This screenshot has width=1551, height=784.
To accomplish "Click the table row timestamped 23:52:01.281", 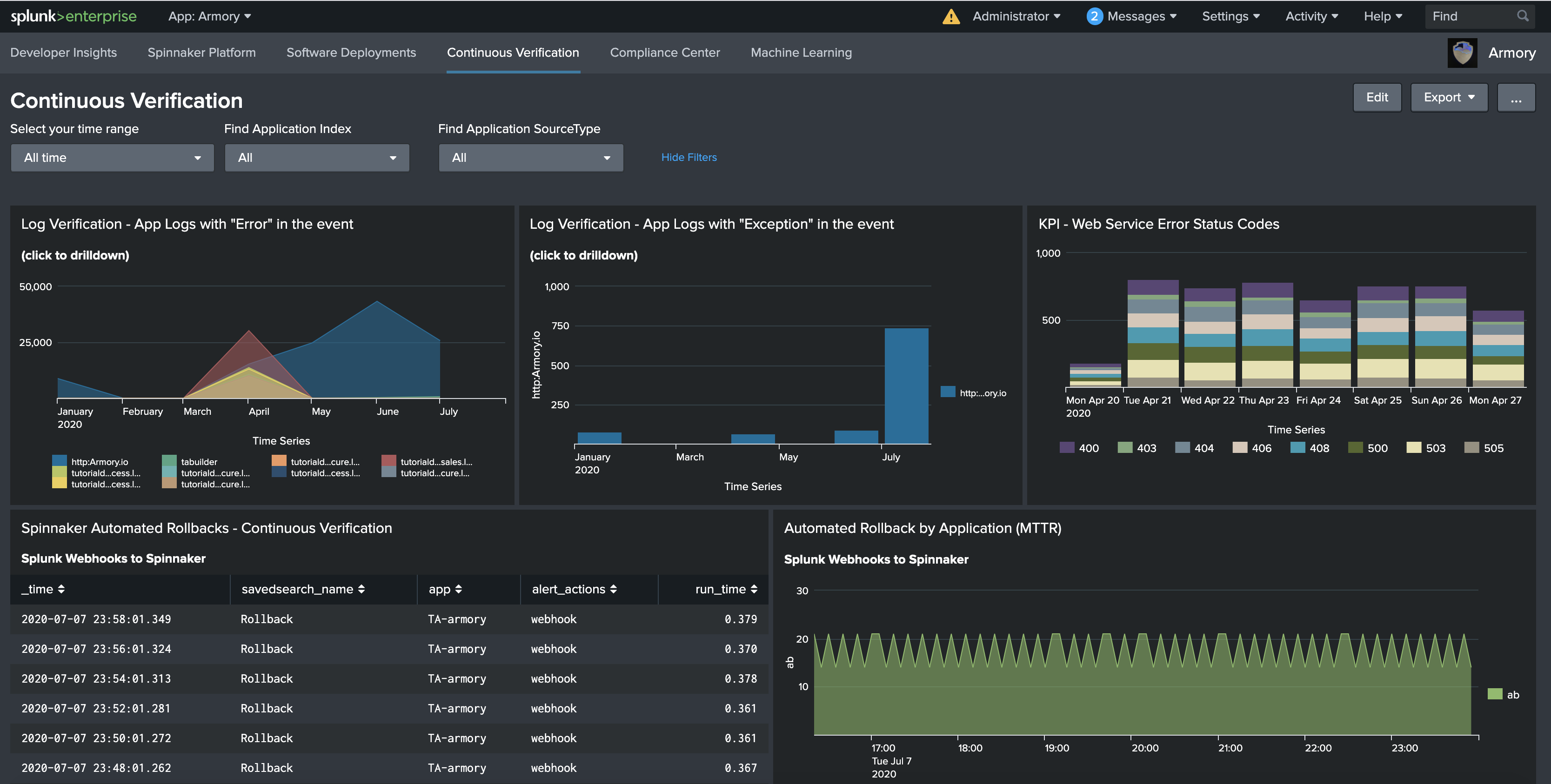I will tap(389, 708).
